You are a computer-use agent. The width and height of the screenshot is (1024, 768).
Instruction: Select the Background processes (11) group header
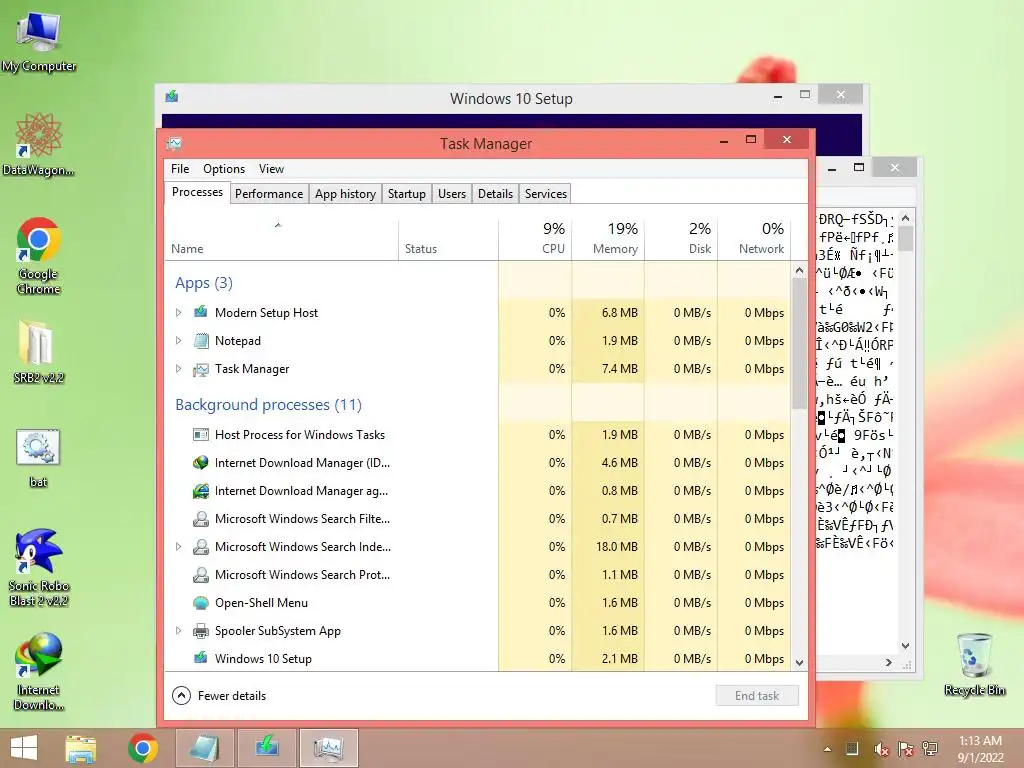click(268, 404)
